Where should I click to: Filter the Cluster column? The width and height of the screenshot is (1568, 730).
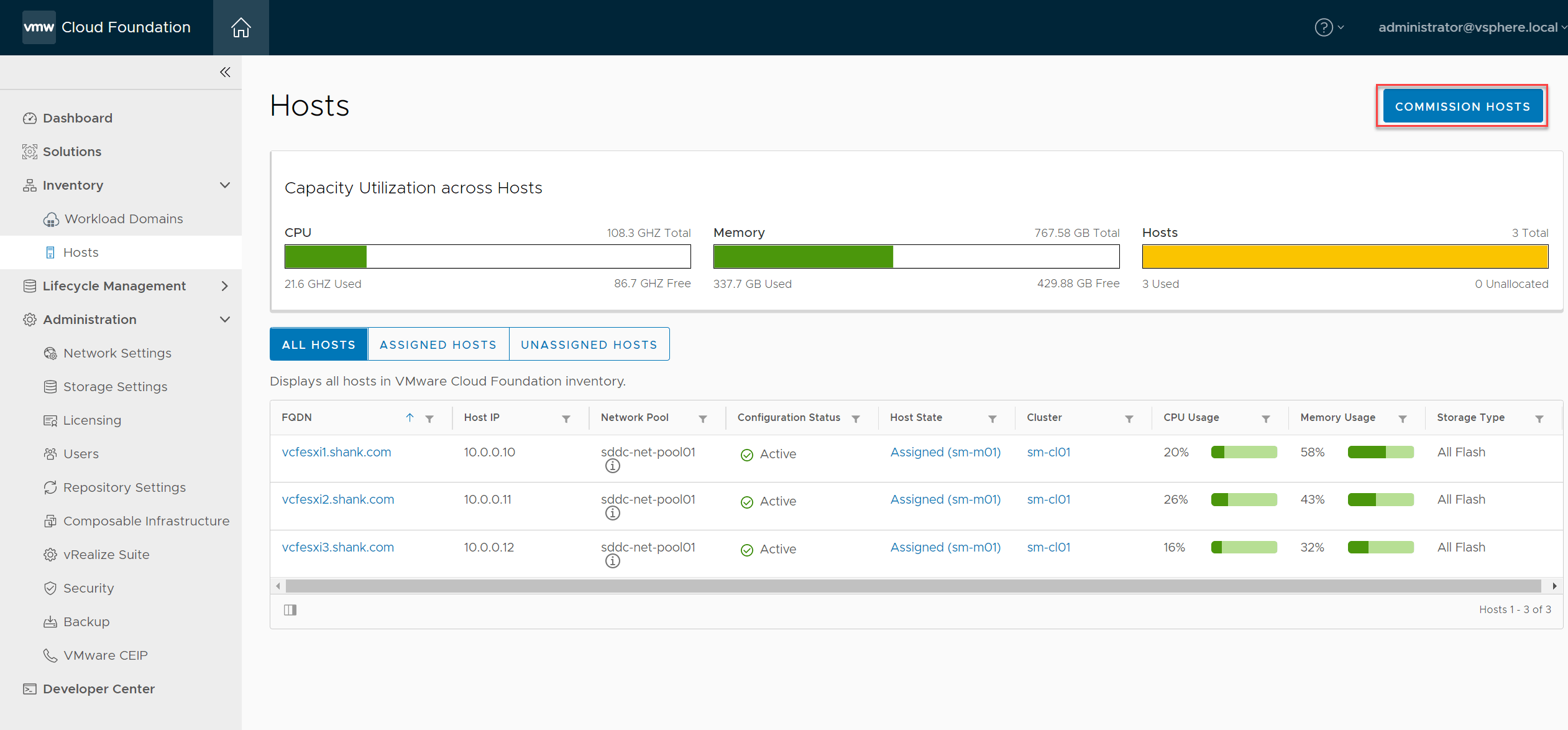[x=1129, y=418]
